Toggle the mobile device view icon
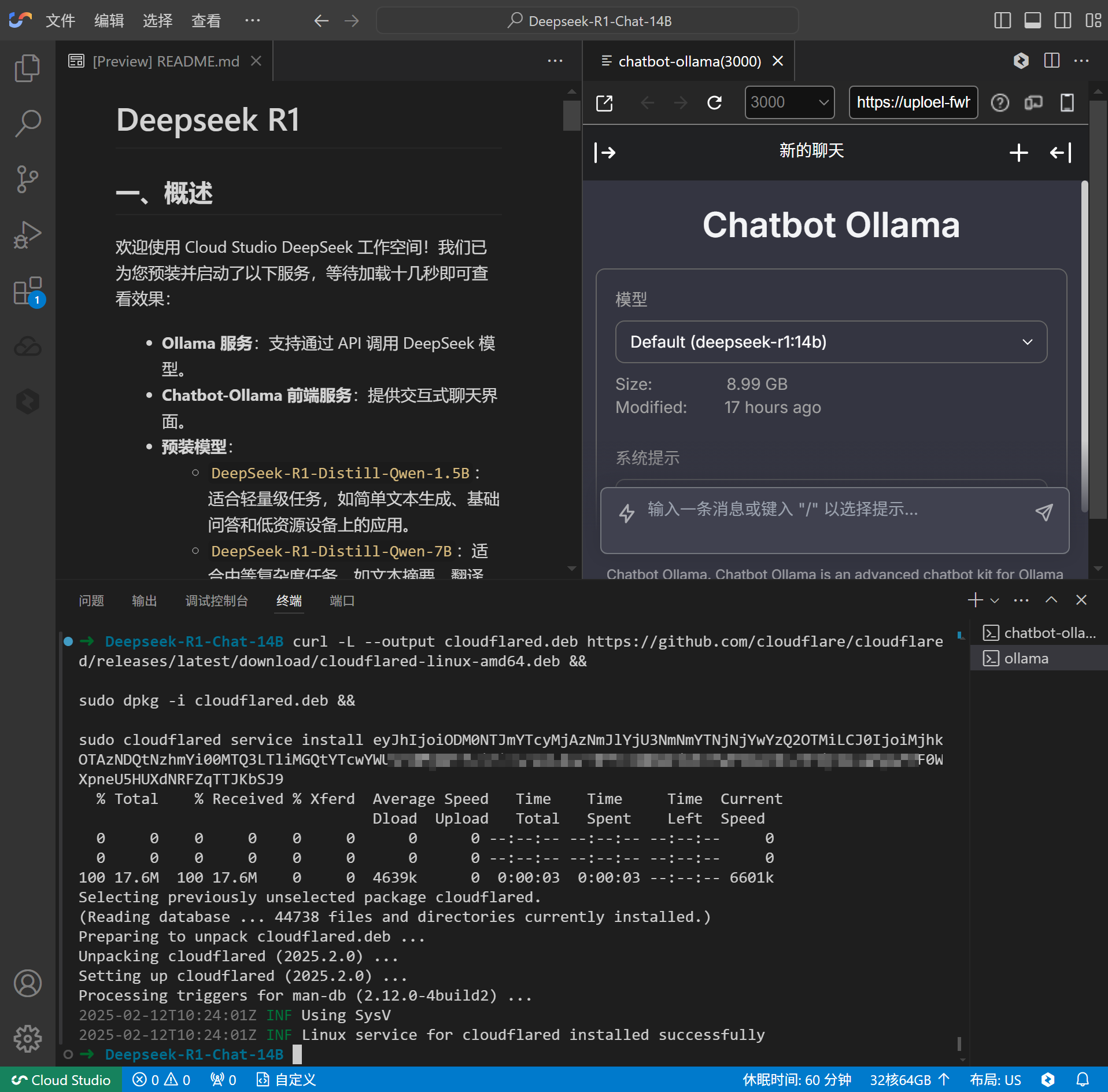This screenshot has width=1108, height=1092. click(x=1067, y=103)
